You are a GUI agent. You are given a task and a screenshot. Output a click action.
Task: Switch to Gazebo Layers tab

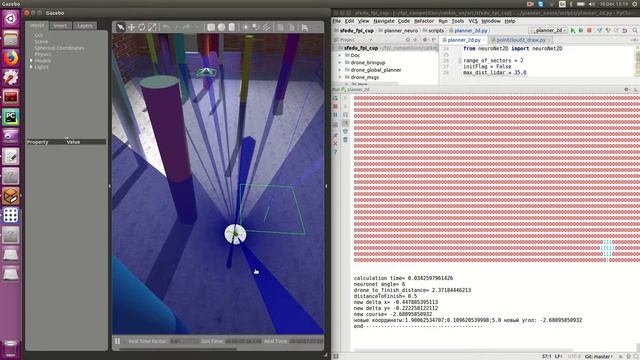click(85, 25)
